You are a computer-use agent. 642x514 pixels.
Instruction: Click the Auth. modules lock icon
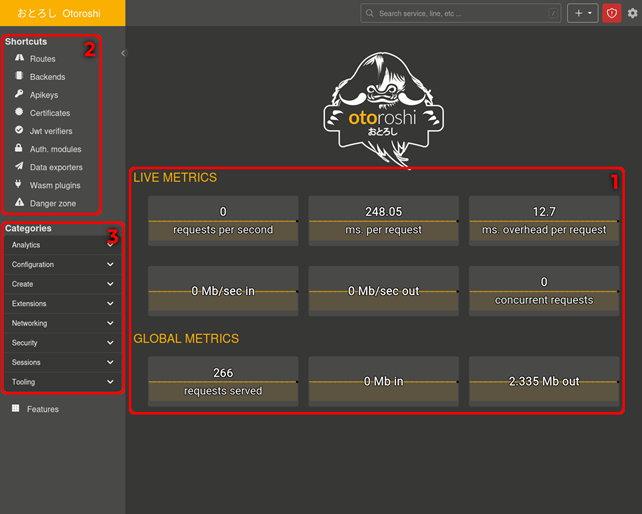(x=19, y=148)
